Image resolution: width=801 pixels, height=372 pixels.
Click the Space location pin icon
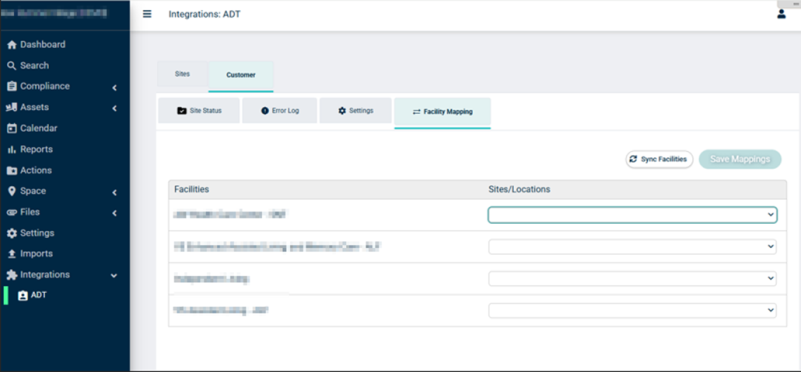pyautogui.click(x=12, y=191)
